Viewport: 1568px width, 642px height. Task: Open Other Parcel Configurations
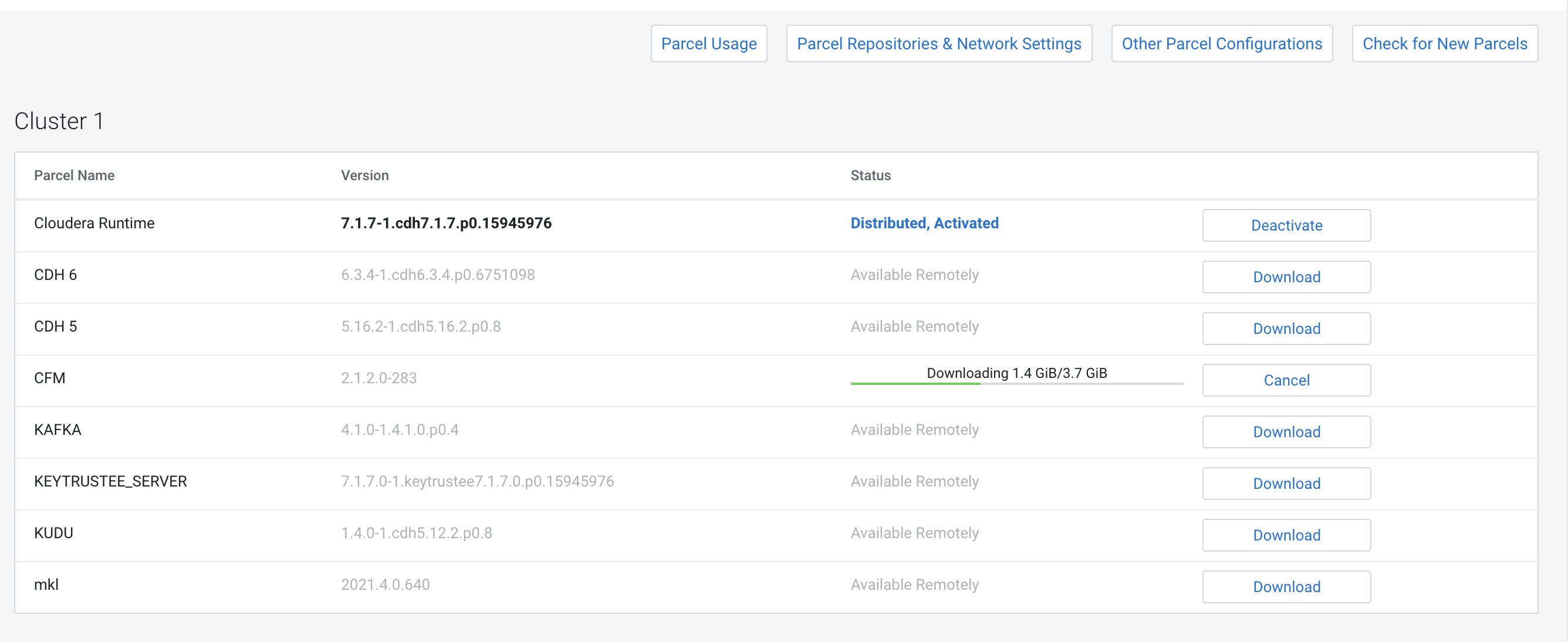tap(1222, 44)
